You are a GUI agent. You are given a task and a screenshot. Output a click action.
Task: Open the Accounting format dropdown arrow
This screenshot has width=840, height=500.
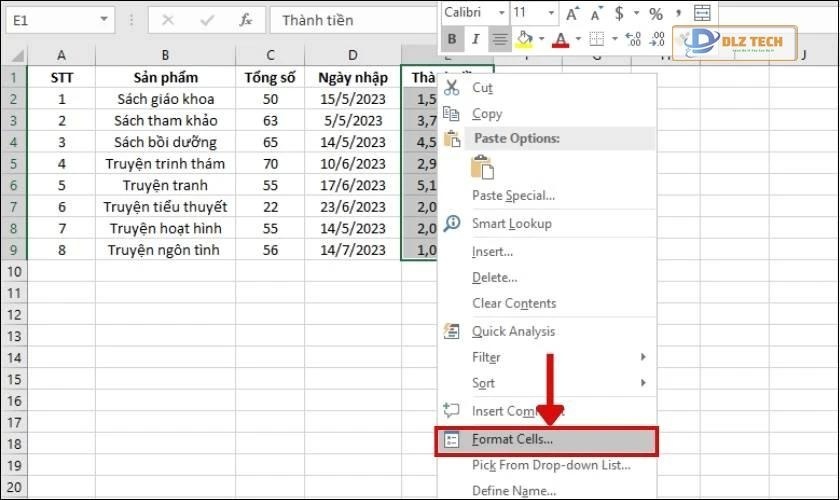[x=636, y=13]
